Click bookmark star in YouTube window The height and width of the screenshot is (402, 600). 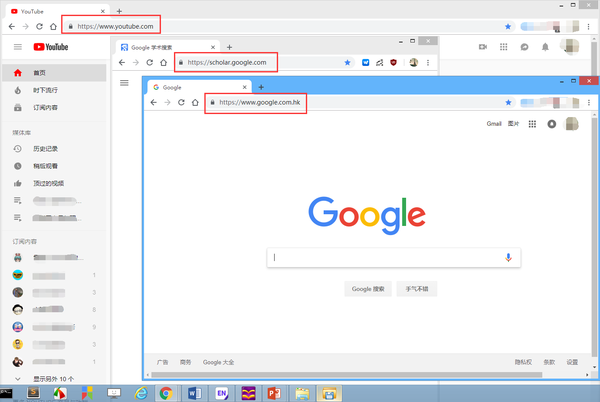(508, 26)
